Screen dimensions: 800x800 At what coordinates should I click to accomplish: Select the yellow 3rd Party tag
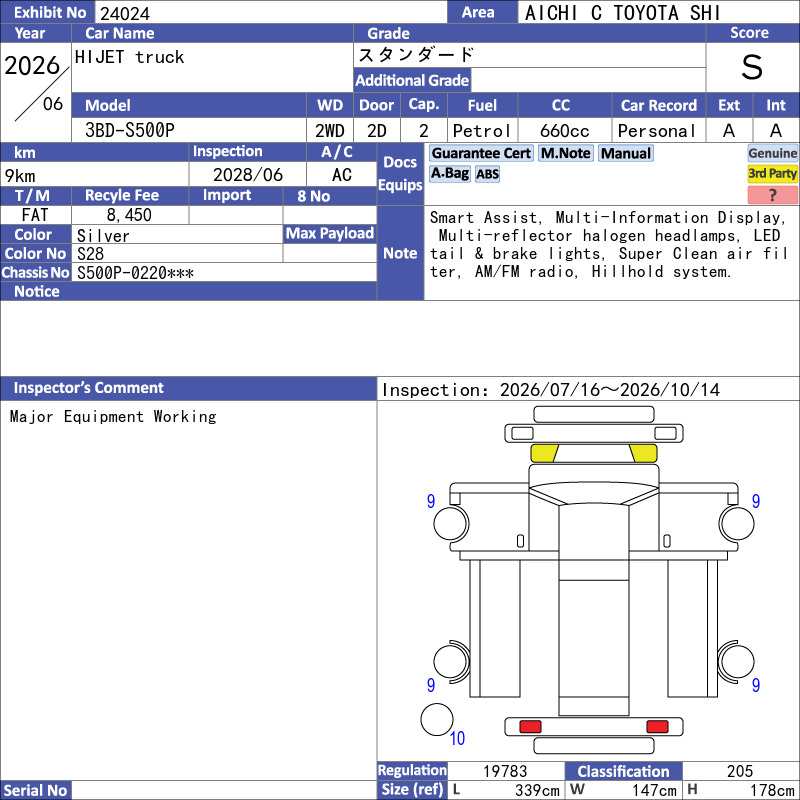(x=772, y=174)
